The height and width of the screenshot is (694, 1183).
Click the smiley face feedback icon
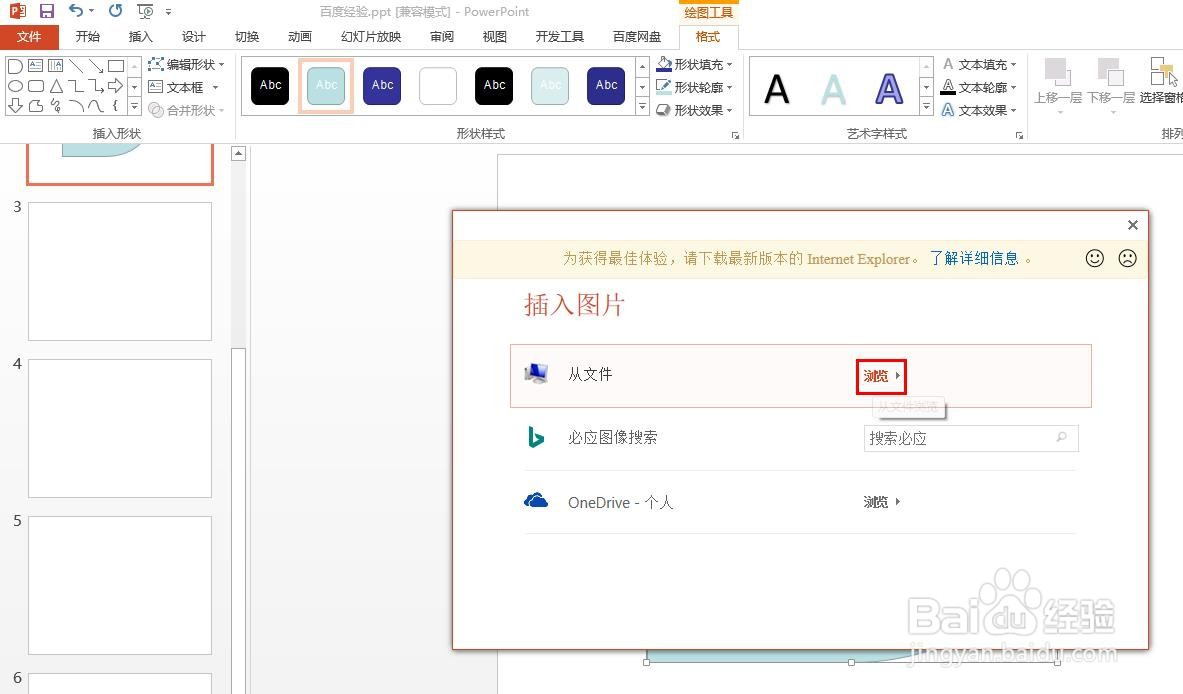1095,258
